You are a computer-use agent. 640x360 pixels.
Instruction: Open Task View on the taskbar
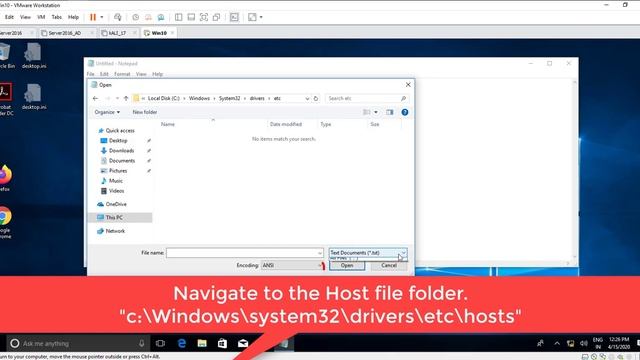pyautogui.click(x=160, y=343)
